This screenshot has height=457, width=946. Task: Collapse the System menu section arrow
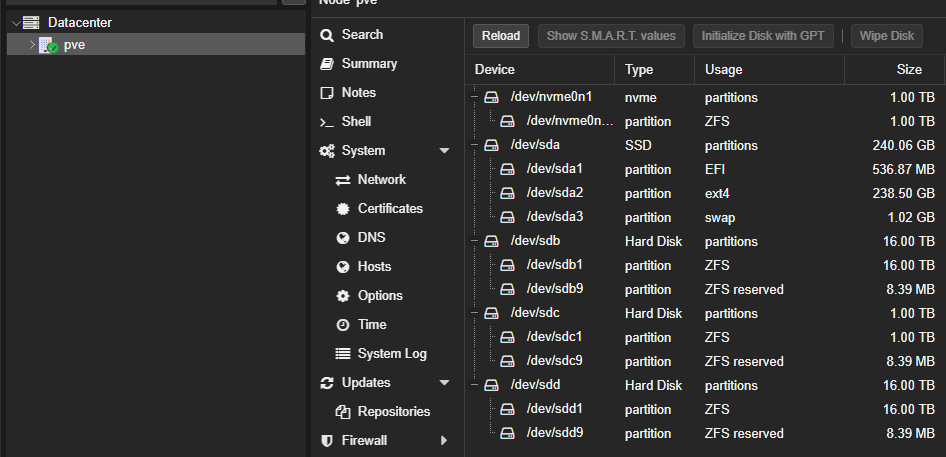[x=445, y=151]
